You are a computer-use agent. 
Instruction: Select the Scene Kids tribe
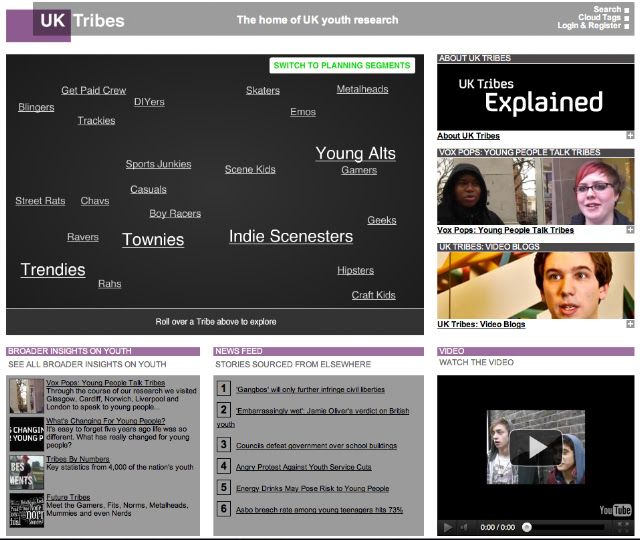click(x=250, y=169)
